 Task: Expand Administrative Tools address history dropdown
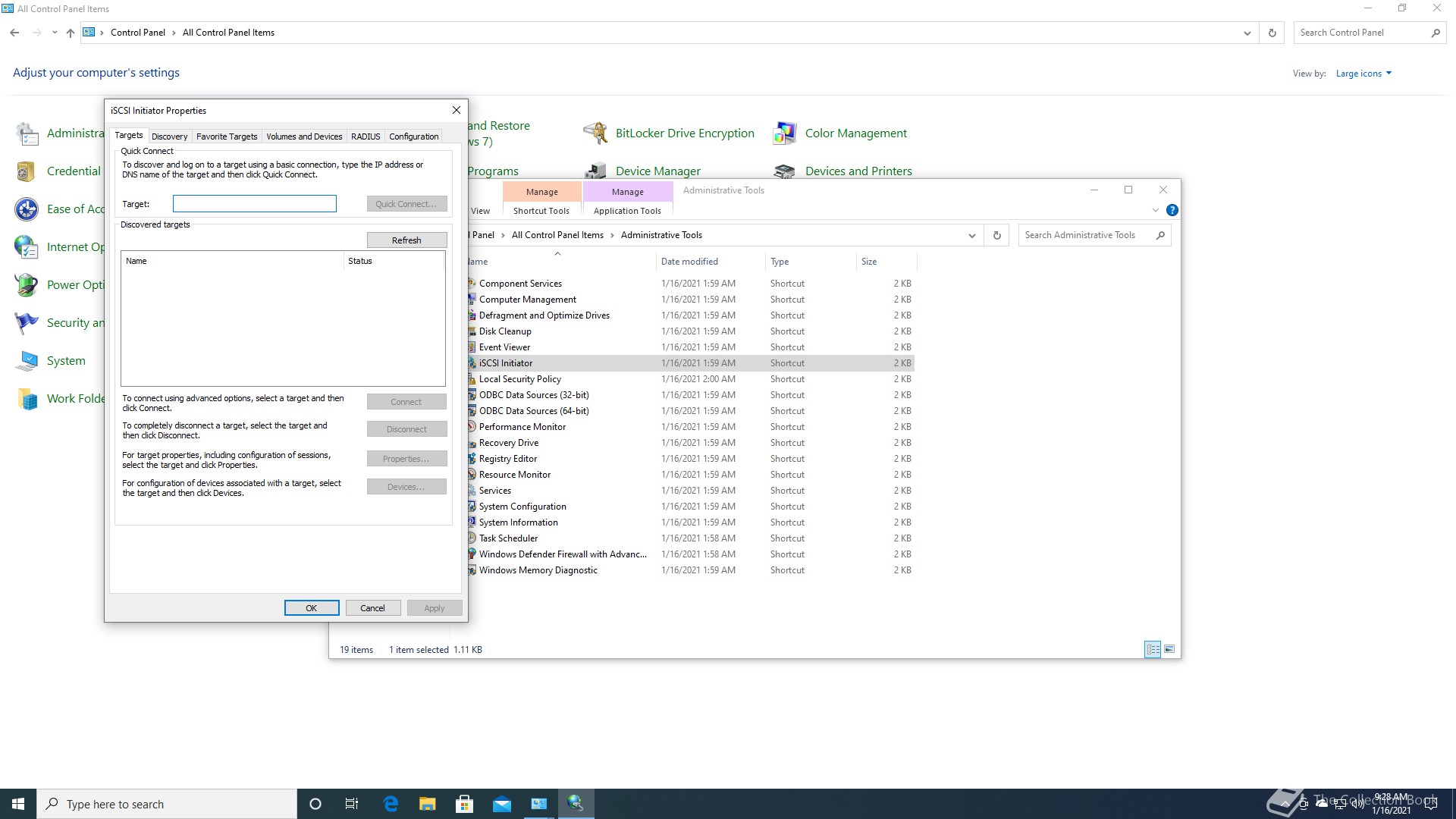[x=971, y=235]
